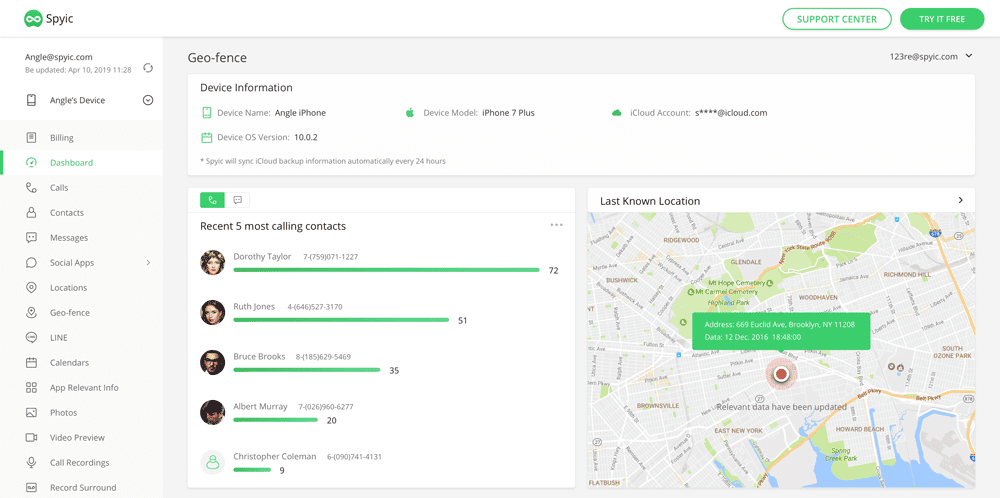The width and height of the screenshot is (1000, 498).
Task: Click the green address tooltip on map
Action: (780, 330)
